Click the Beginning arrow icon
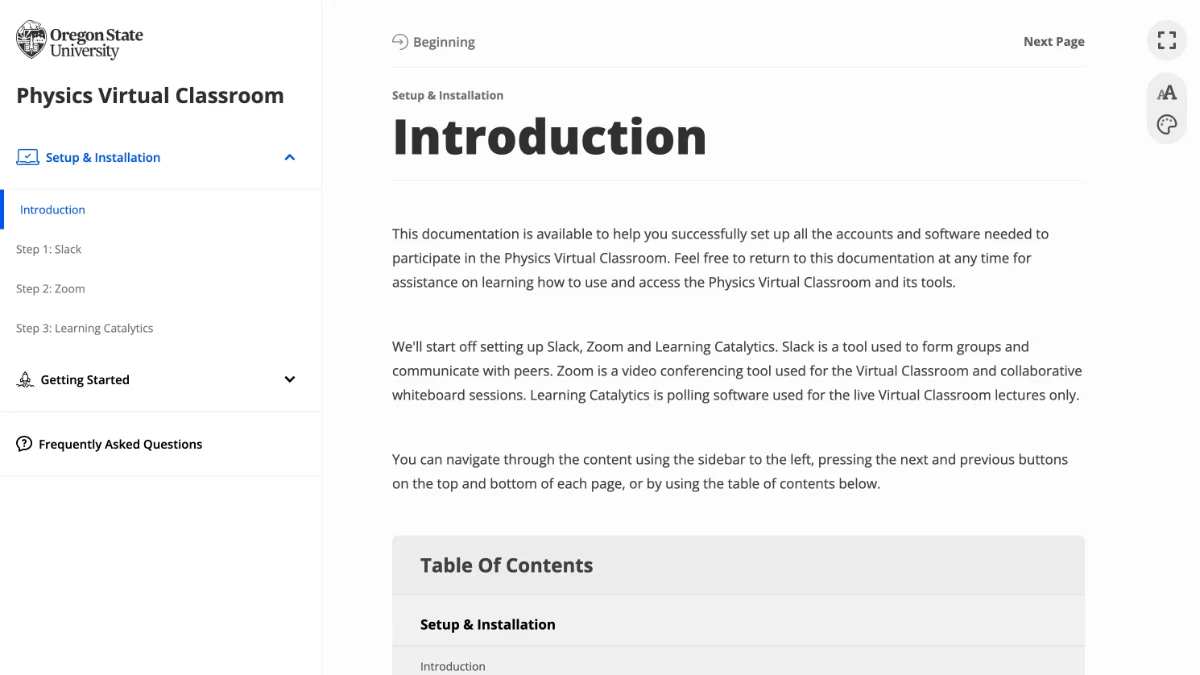1200x675 pixels. tap(400, 42)
